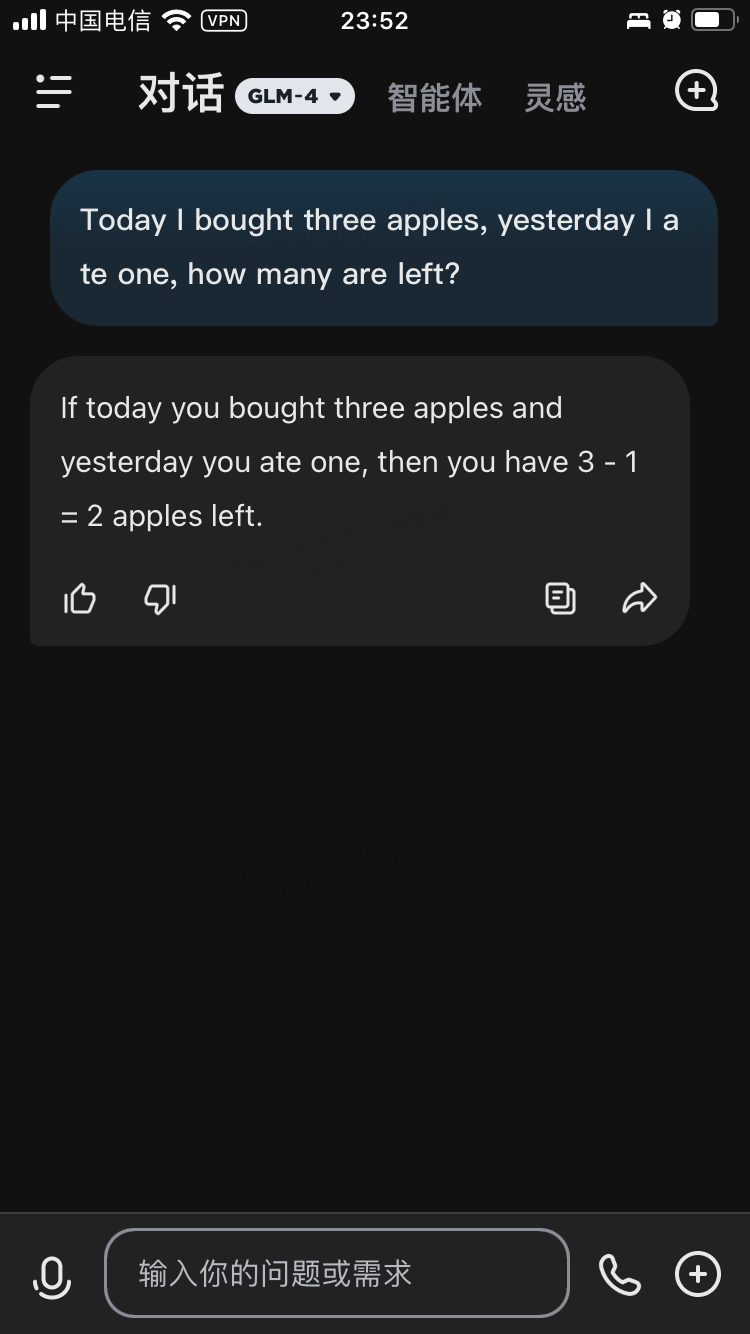The width and height of the screenshot is (750, 1334).
Task: Tap the user's apples question bubble
Action: 384,247
